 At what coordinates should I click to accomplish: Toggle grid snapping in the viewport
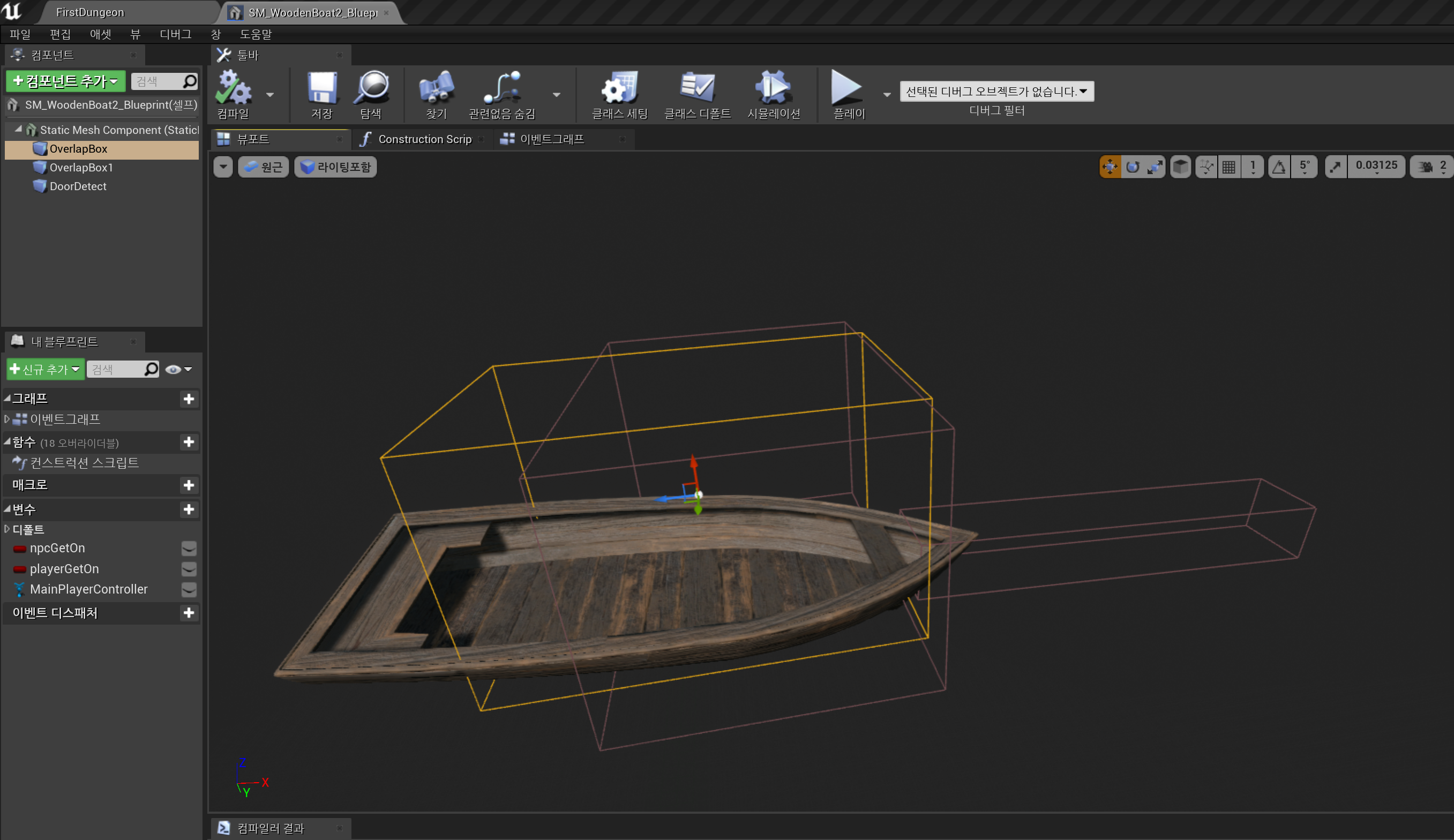[x=1228, y=167]
